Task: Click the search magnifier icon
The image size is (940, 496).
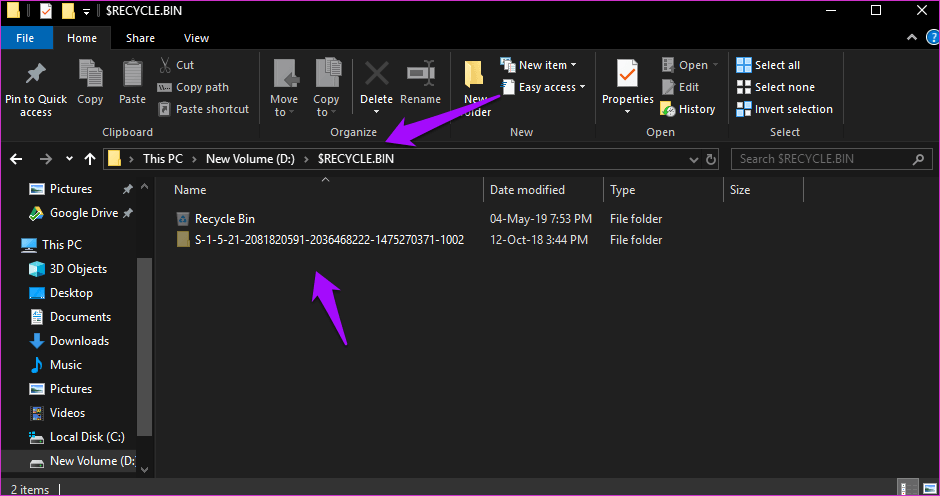Action: point(918,159)
